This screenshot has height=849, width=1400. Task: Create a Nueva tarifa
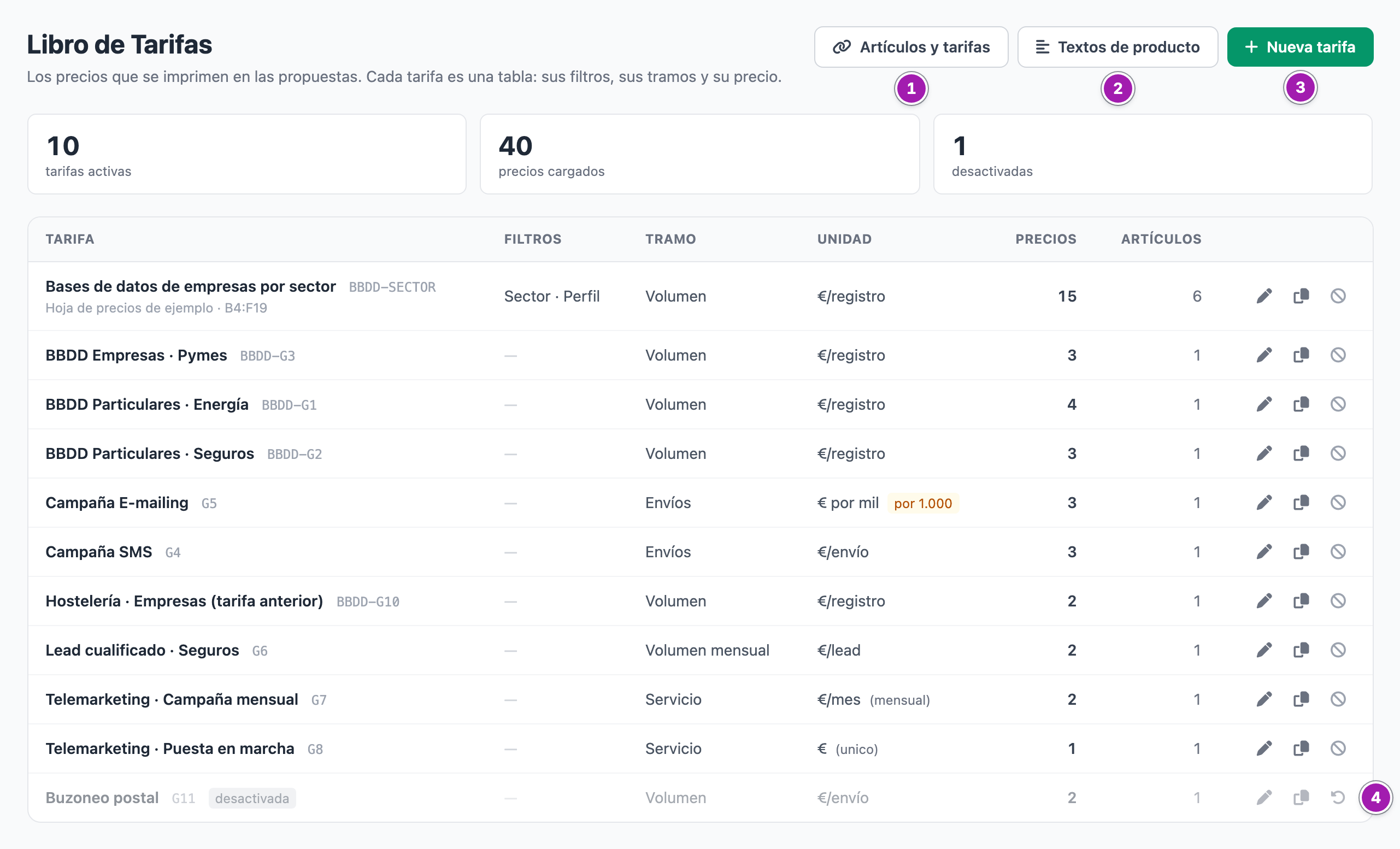1300,47
